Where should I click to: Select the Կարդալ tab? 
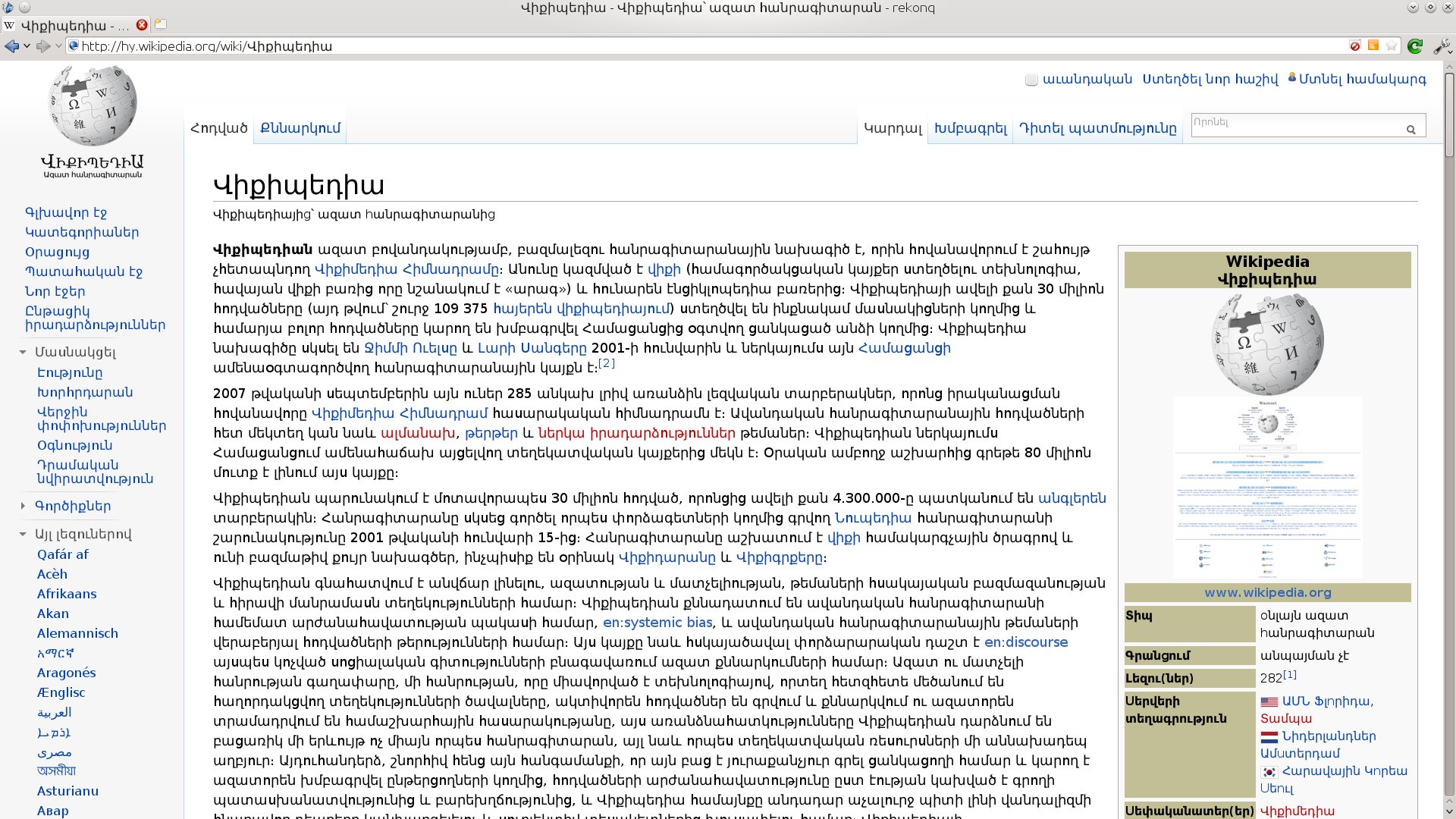click(893, 129)
